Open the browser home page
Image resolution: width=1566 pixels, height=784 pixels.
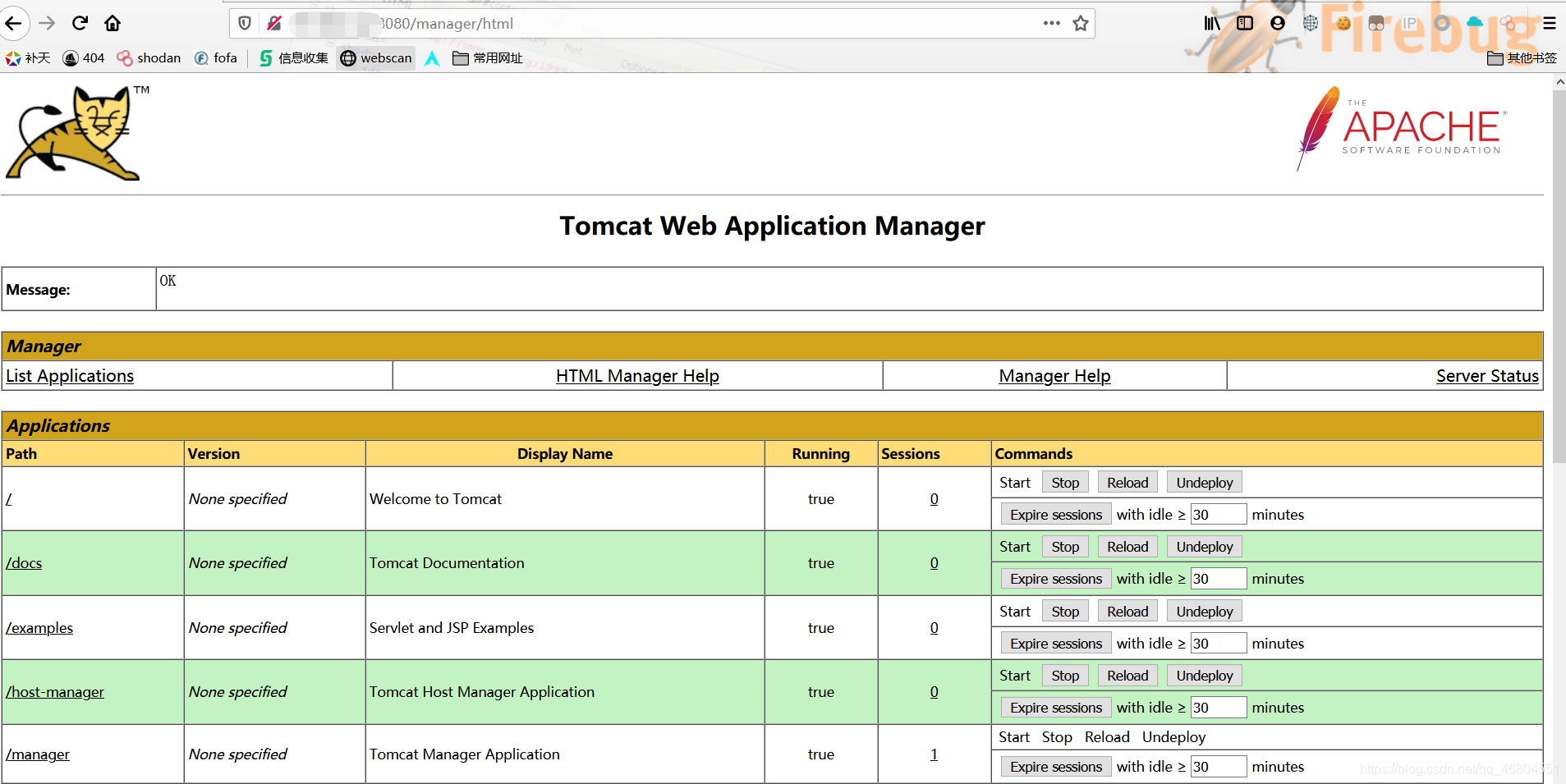pyautogui.click(x=113, y=23)
